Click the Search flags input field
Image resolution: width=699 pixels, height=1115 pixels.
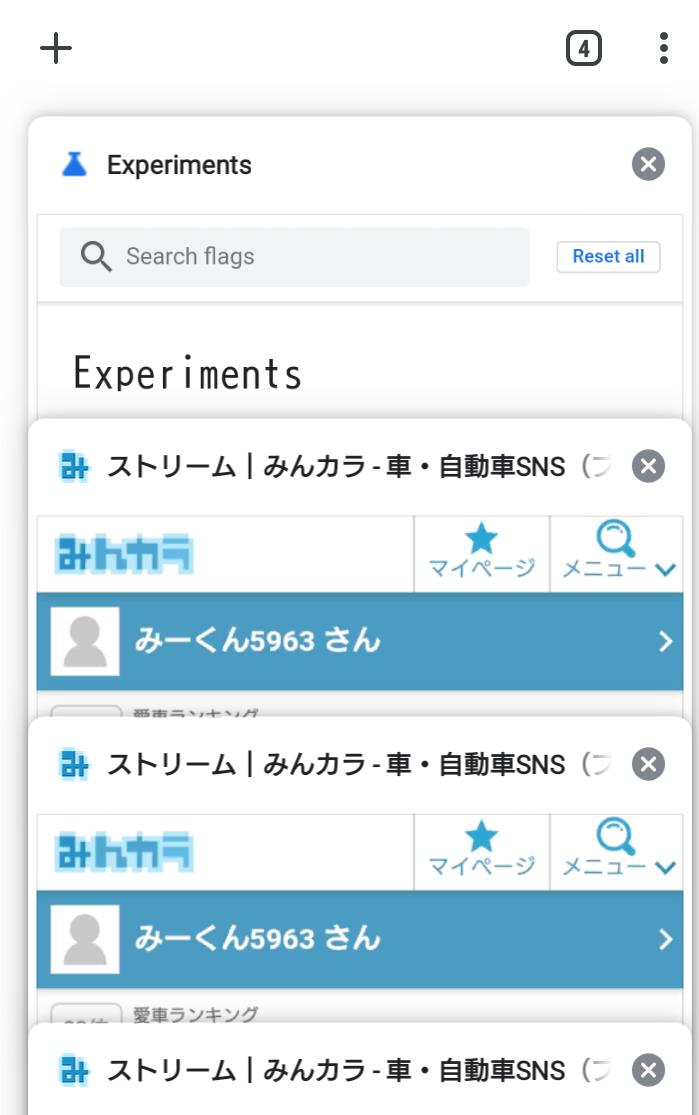[294, 257]
